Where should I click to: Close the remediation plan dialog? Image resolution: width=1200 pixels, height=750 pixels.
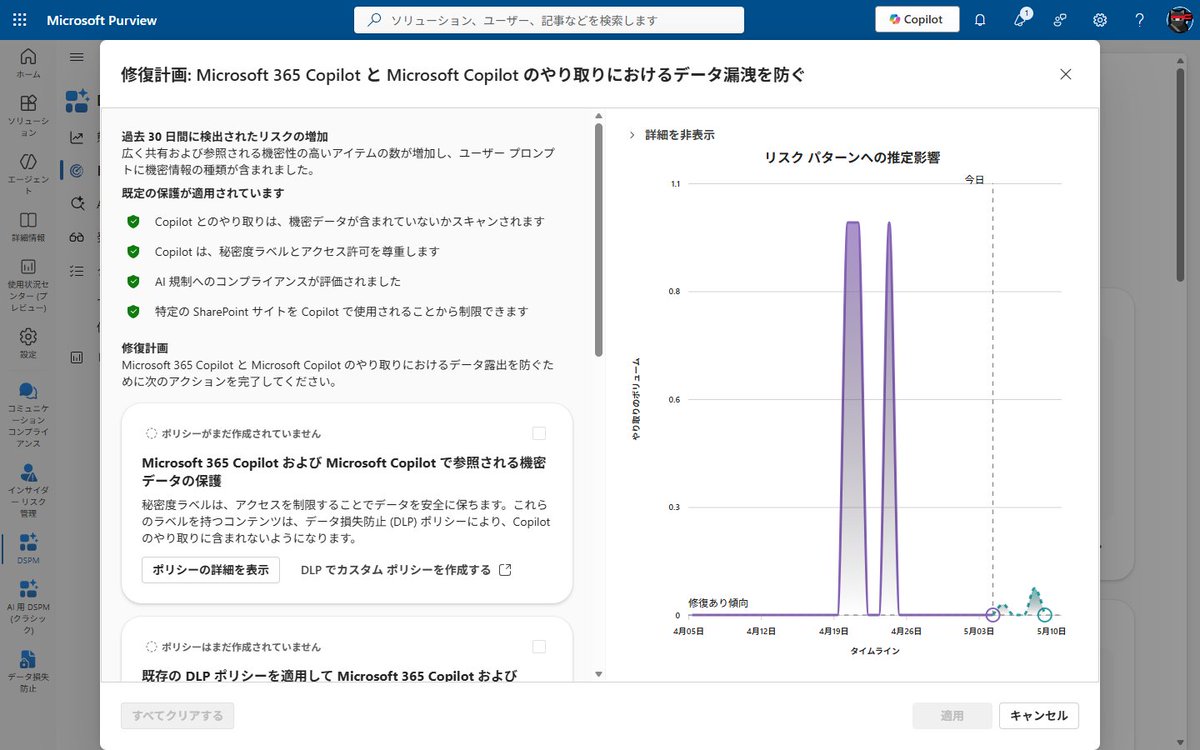pyautogui.click(x=1066, y=74)
